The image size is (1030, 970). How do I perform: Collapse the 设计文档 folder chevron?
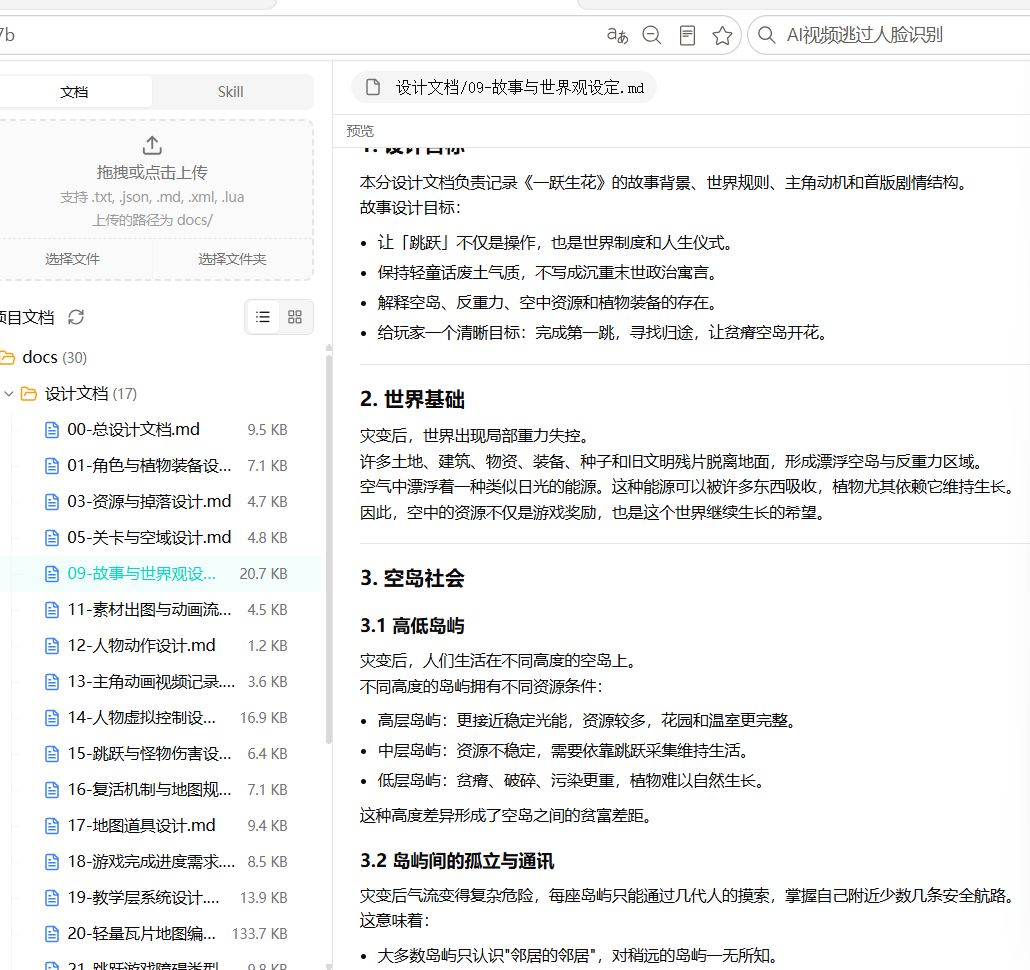pos(9,394)
